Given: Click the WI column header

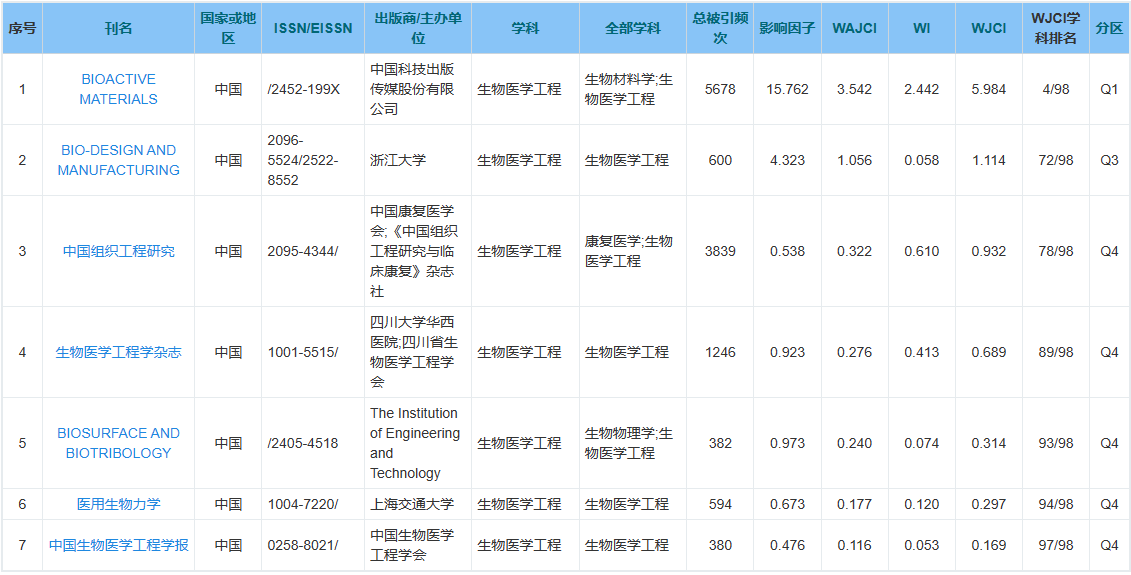Looking at the screenshot, I should [921, 28].
